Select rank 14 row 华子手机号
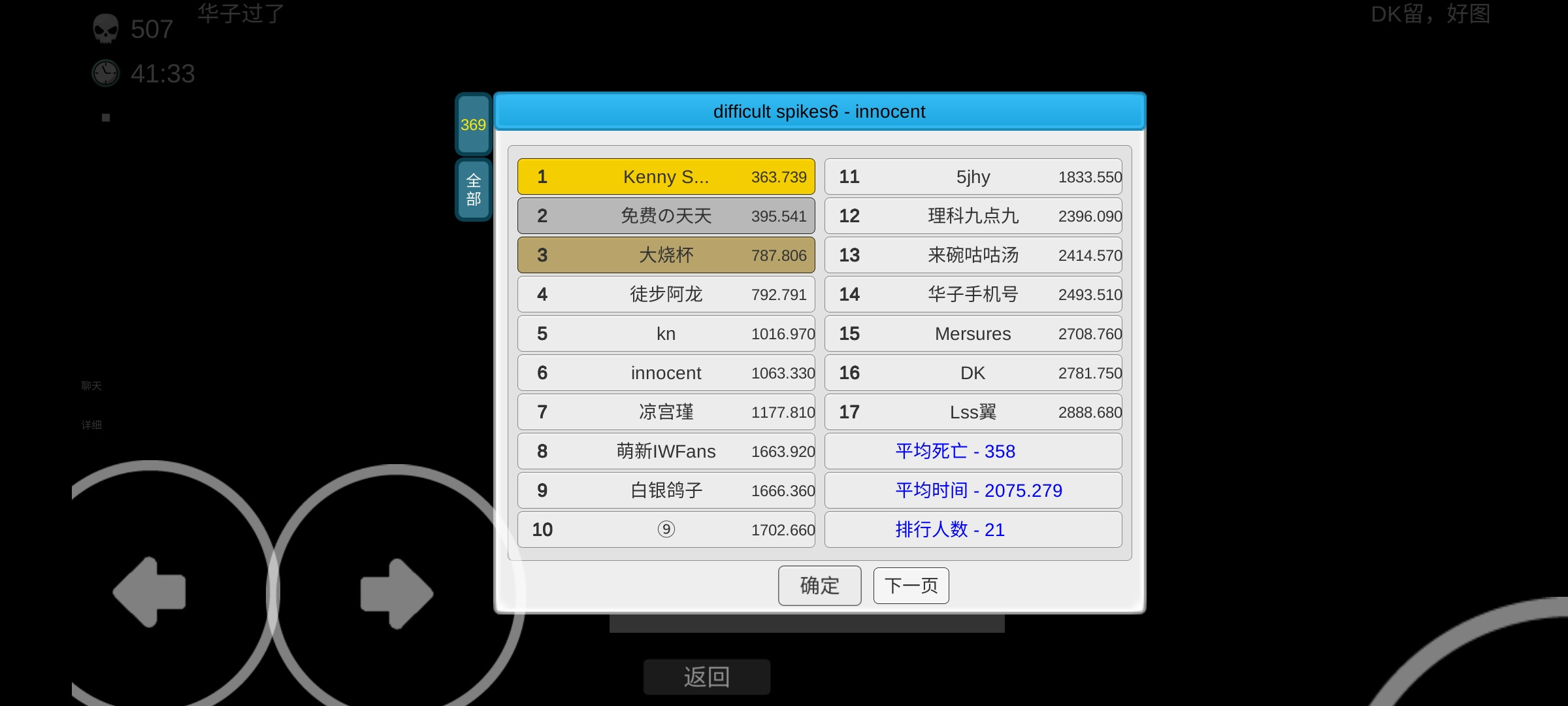 coord(973,294)
